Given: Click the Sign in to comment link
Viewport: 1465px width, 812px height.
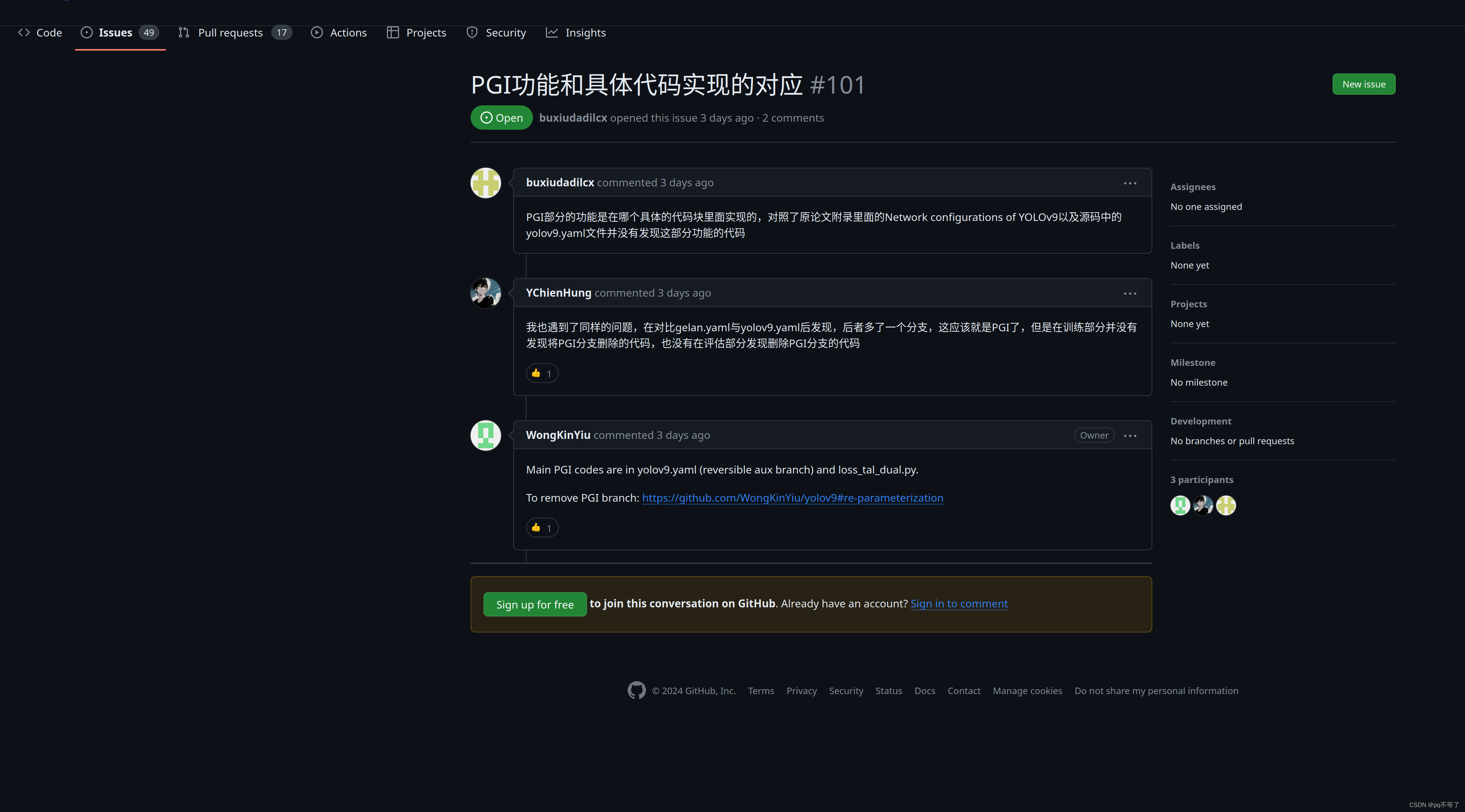Looking at the screenshot, I should point(959,603).
